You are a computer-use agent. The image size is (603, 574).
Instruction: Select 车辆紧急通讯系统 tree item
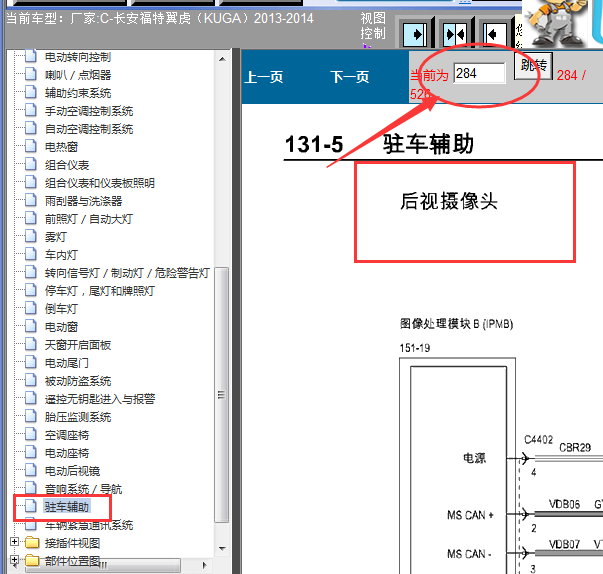click(x=89, y=525)
